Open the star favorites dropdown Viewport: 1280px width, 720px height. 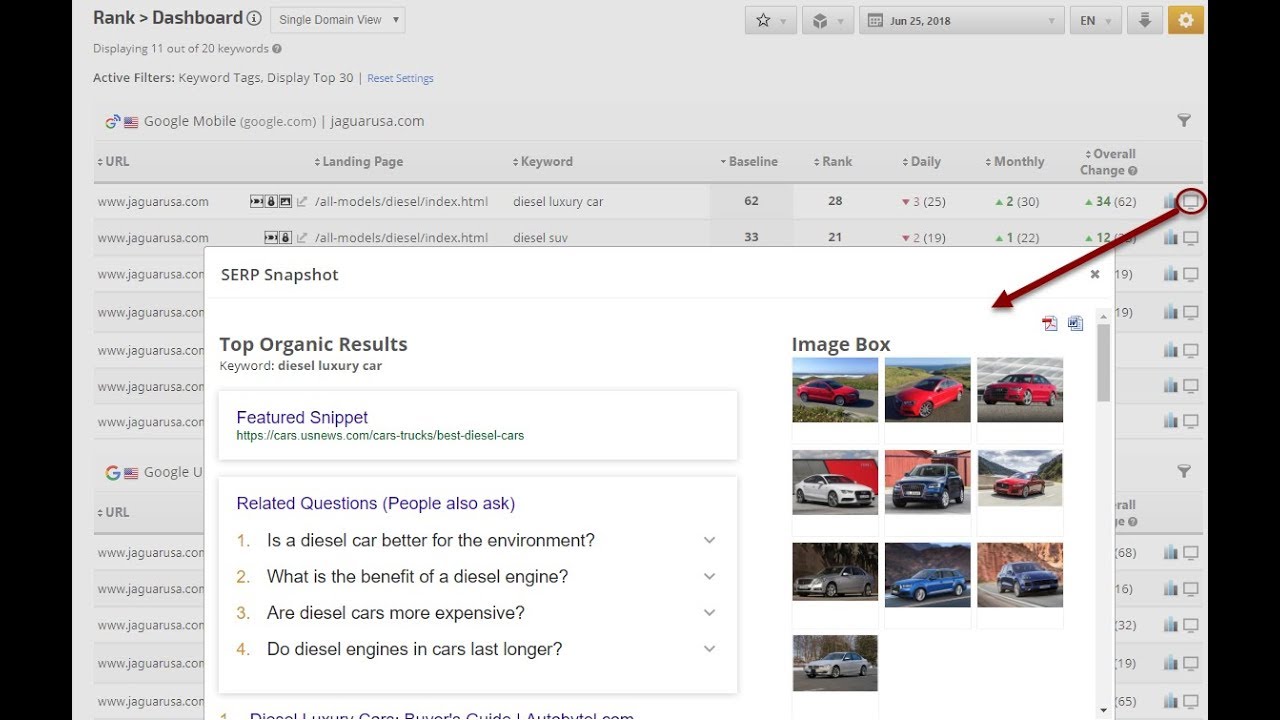coord(770,20)
